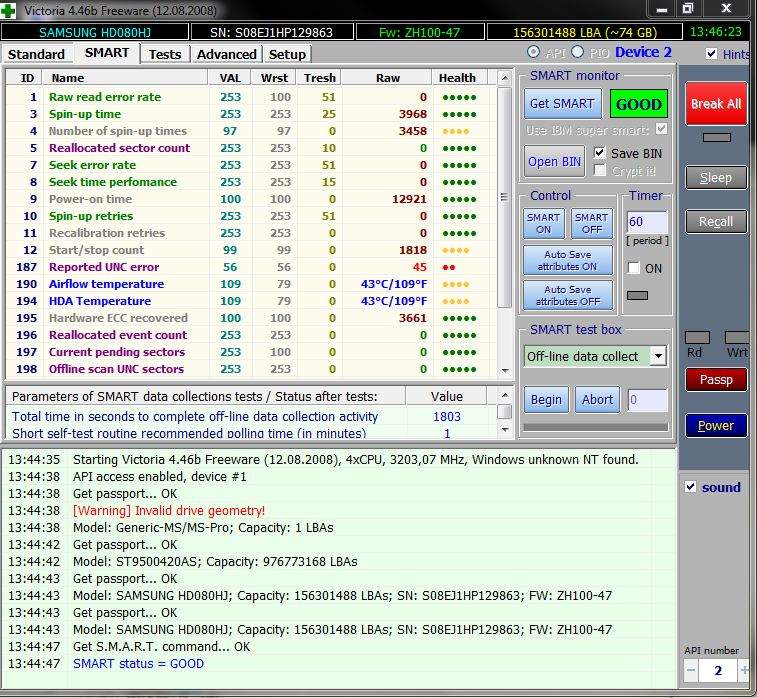This screenshot has height=698, width=757.
Task: Click the timer period input field
Action: point(645,222)
